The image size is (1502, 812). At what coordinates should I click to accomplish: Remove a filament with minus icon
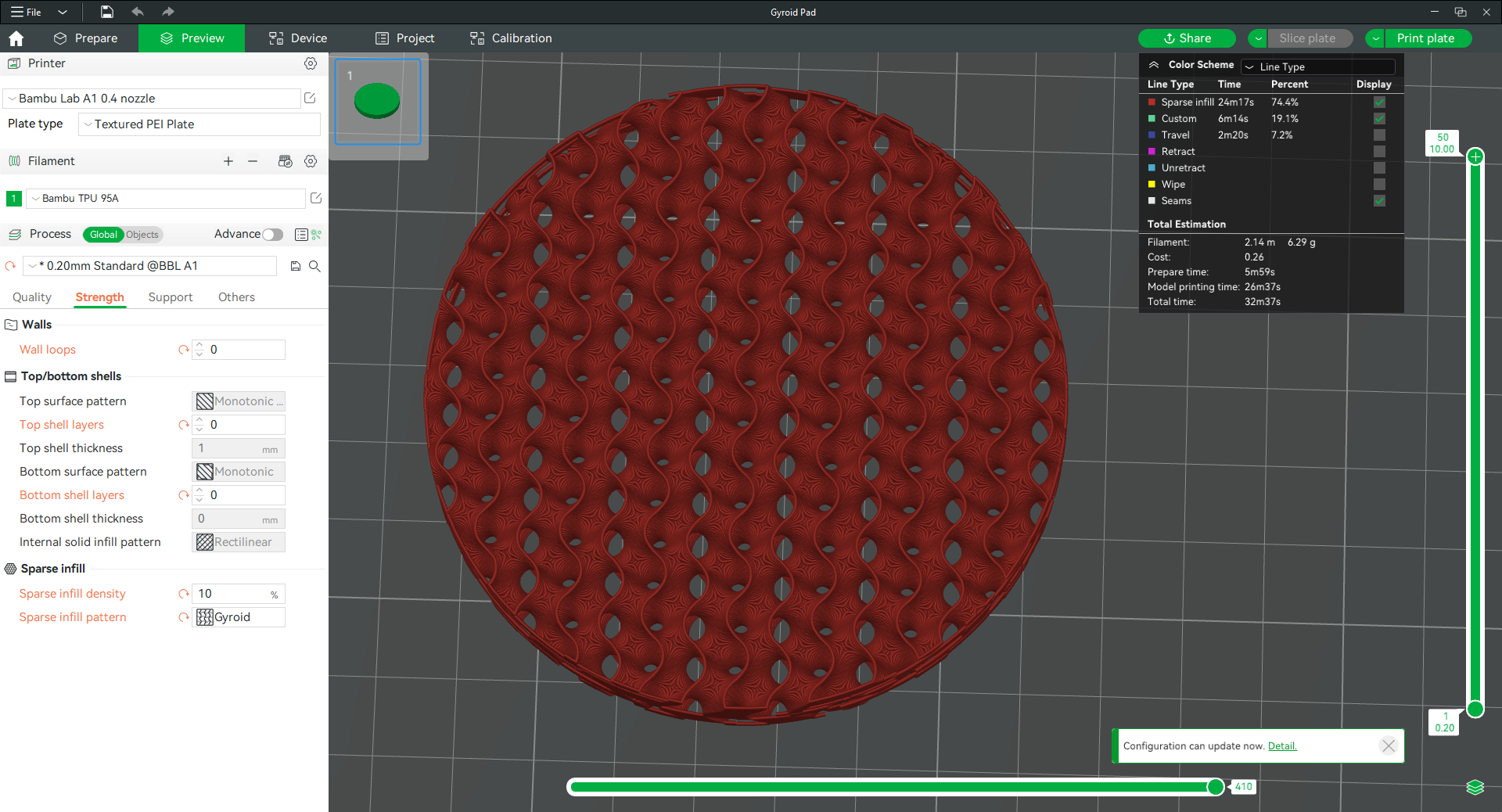pos(253,161)
